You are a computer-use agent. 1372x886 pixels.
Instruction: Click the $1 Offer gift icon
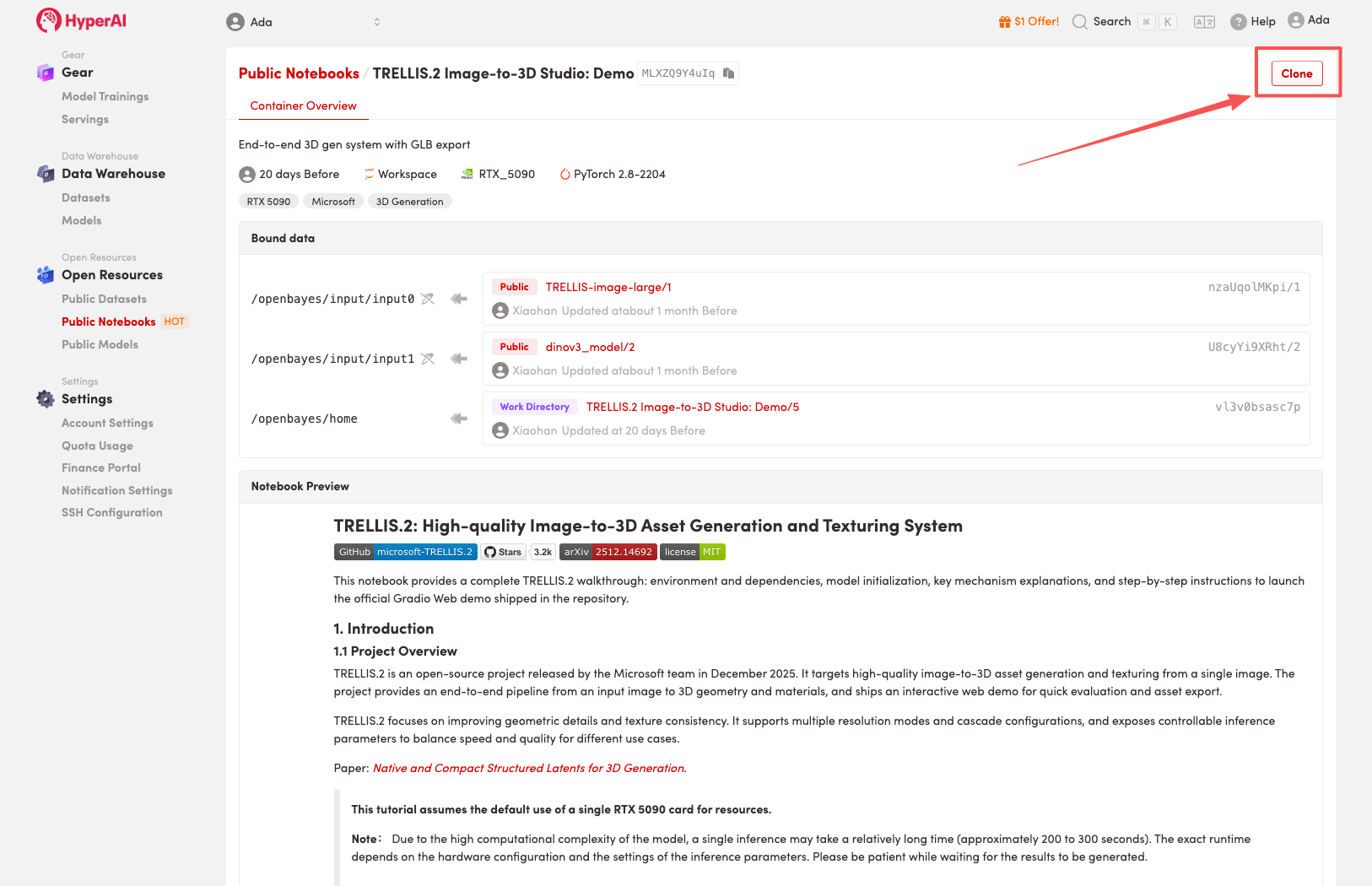click(x=1004, y=22)
